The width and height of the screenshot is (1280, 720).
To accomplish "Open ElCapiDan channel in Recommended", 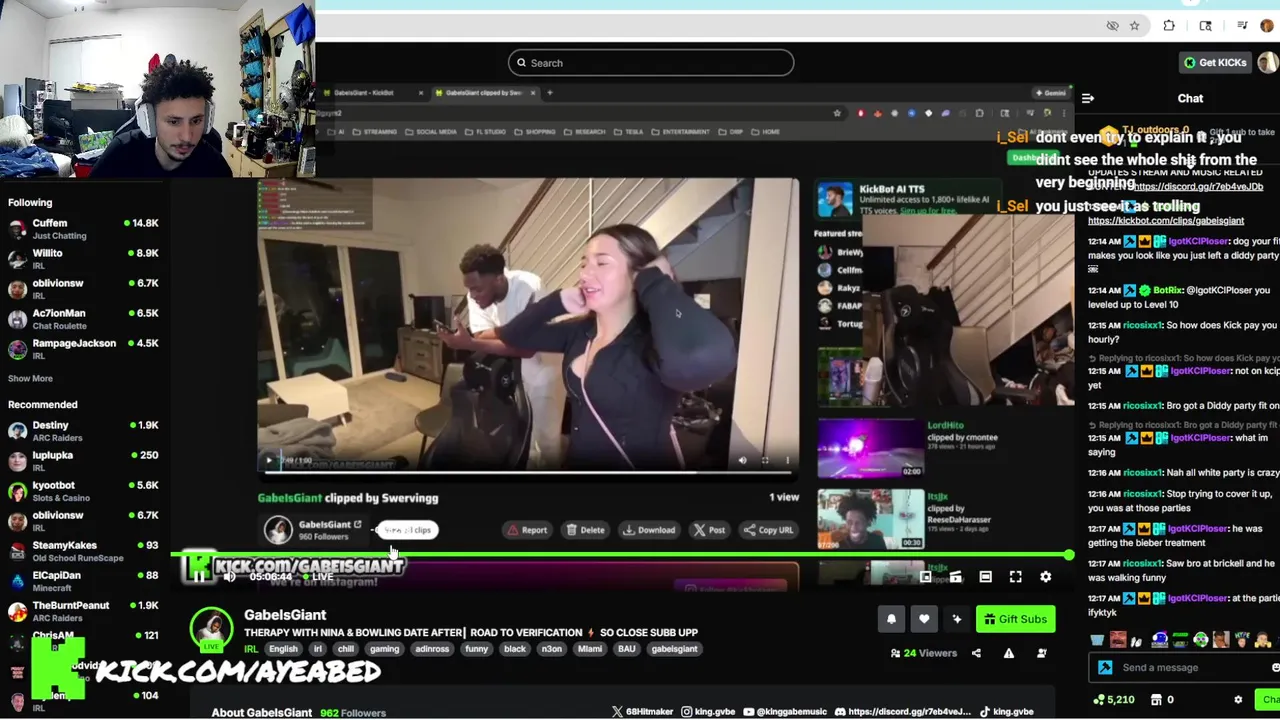I will coord(84,581).
